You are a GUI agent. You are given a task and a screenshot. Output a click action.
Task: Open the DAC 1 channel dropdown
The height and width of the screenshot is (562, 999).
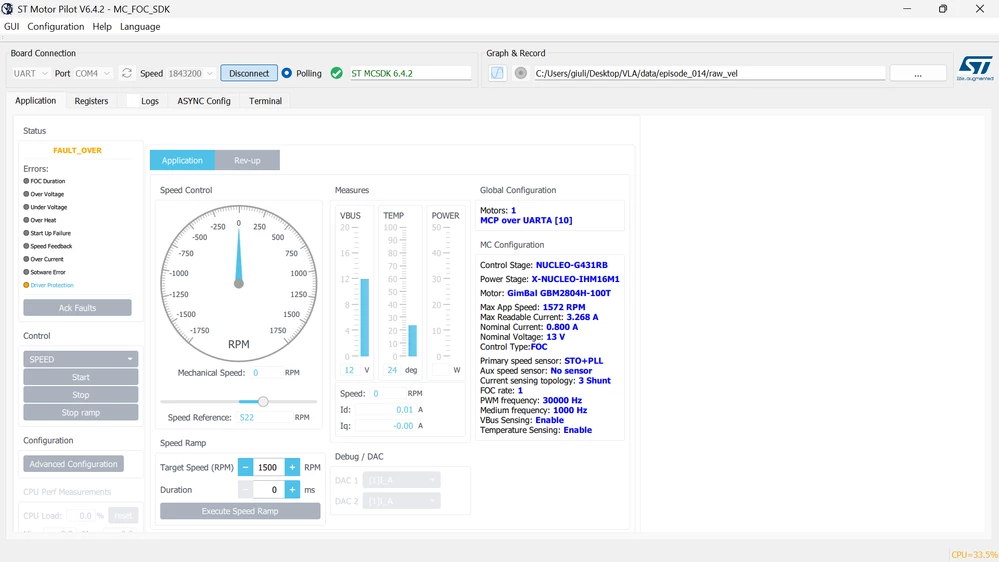coord(401,480)
